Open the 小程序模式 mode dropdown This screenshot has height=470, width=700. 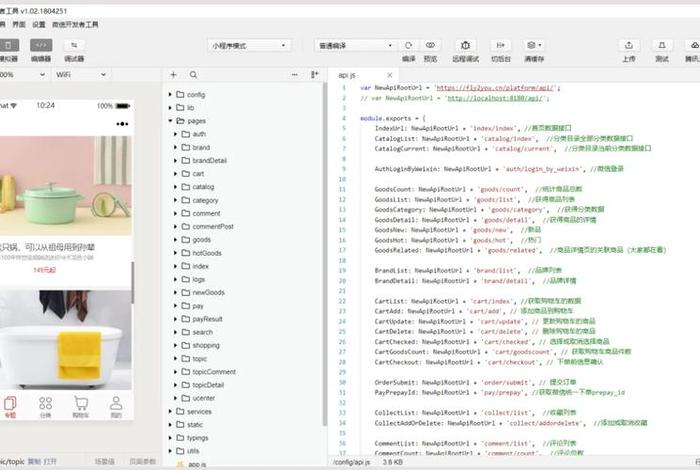[x=248, y=45]
